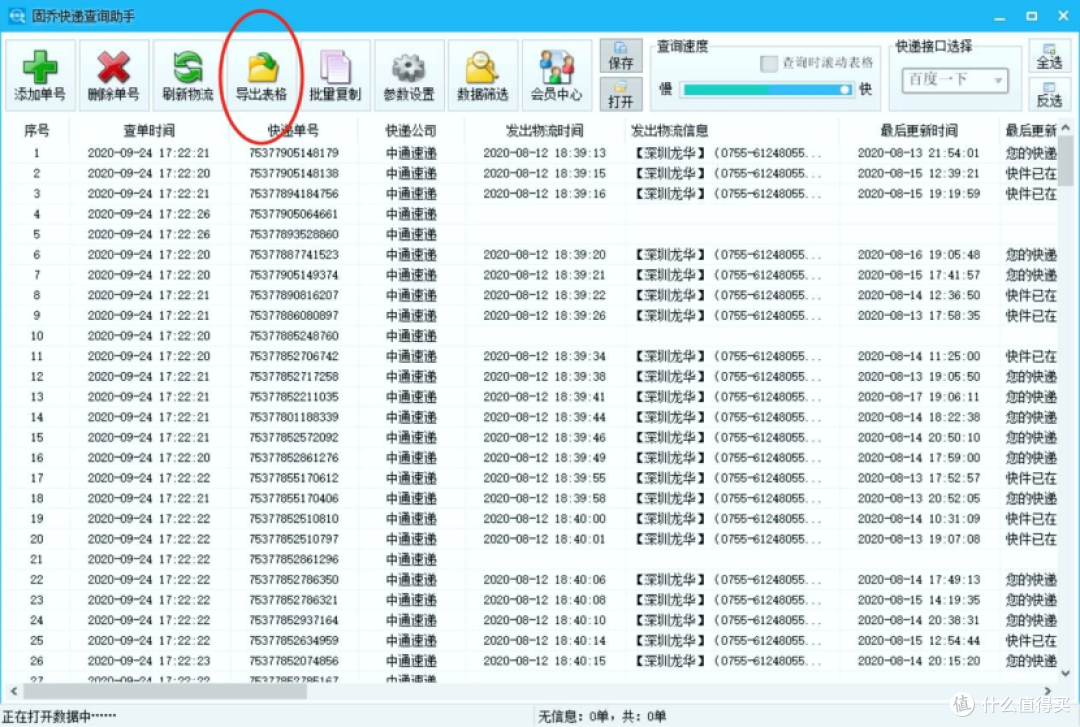Select tracking number 75377893528860
1080x727 pixels.
(x=294, y=234)
